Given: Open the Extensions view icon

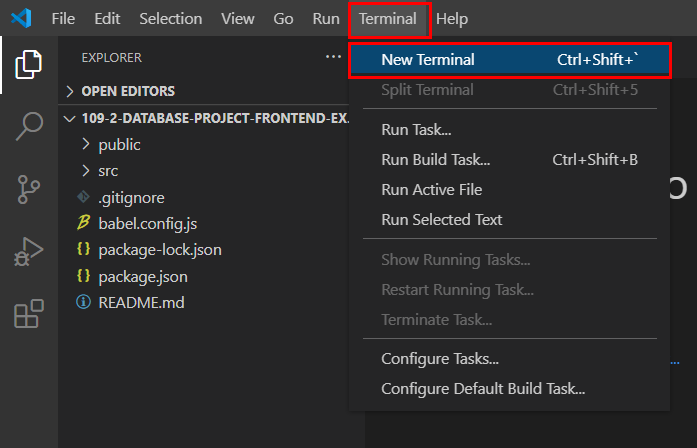Looking at the screenshot, I should [28, 313].
